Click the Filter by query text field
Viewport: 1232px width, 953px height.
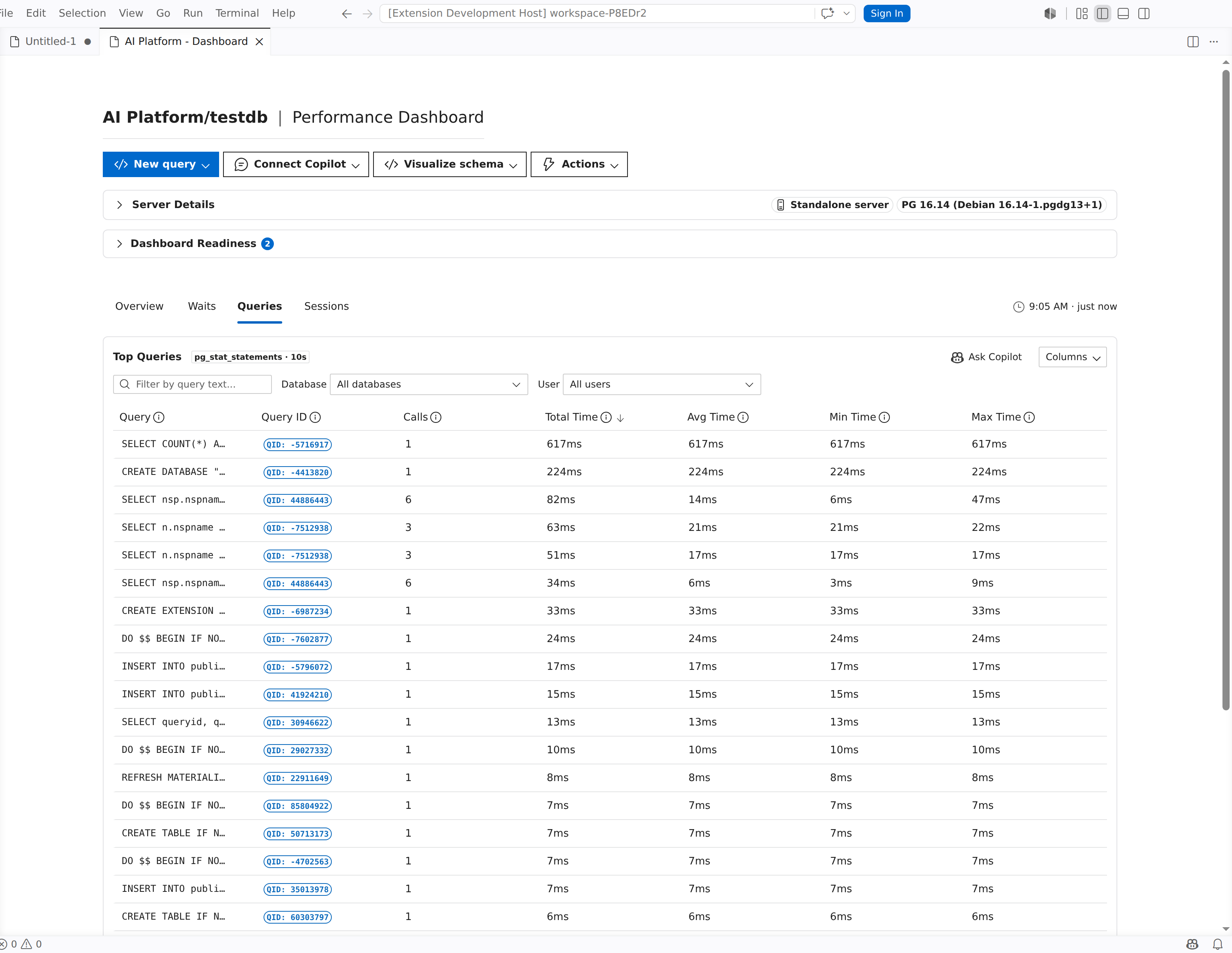point(192,384)
